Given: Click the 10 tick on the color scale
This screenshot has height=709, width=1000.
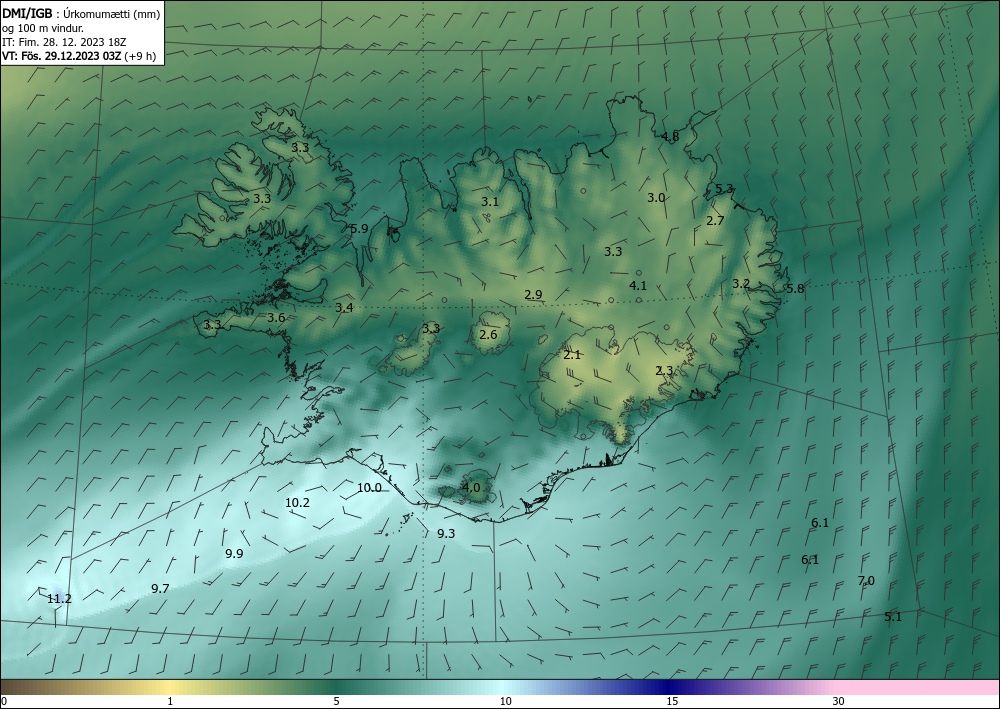Looking at the screenshot, I should 505,701.
